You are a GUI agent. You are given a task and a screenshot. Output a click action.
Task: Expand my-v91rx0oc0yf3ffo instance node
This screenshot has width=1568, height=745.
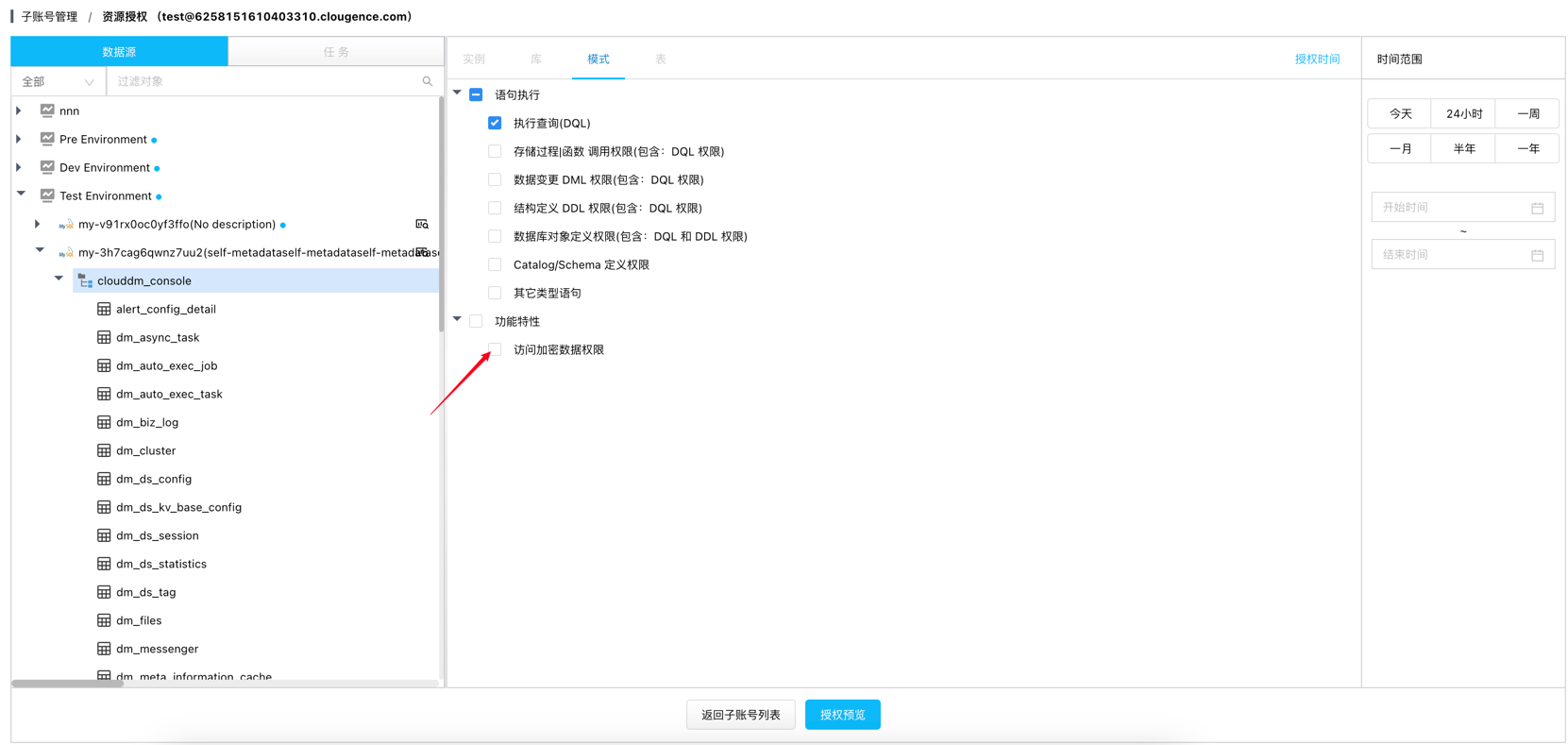click(38, 224)
